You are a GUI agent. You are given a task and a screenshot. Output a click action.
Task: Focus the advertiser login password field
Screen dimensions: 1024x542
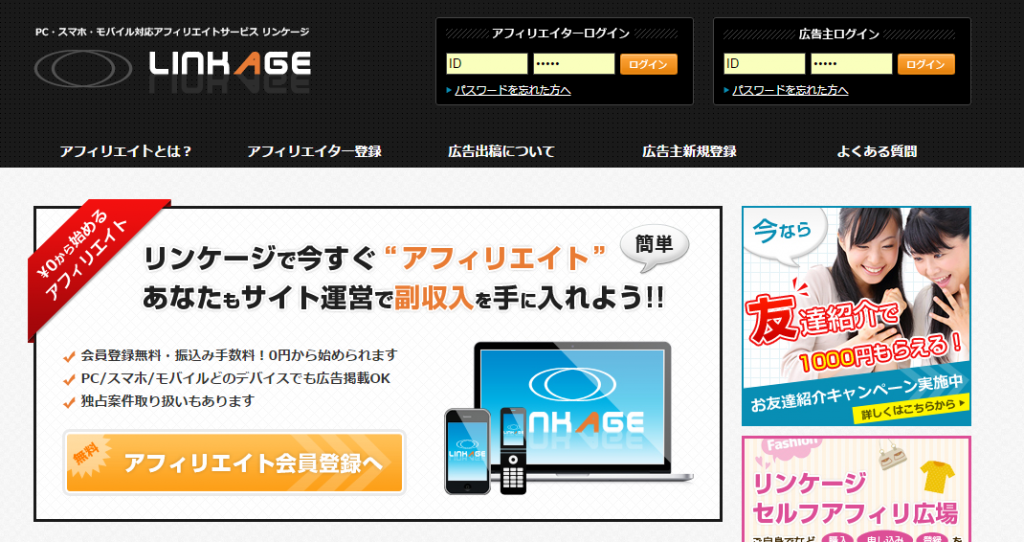[x=851, y=64]
